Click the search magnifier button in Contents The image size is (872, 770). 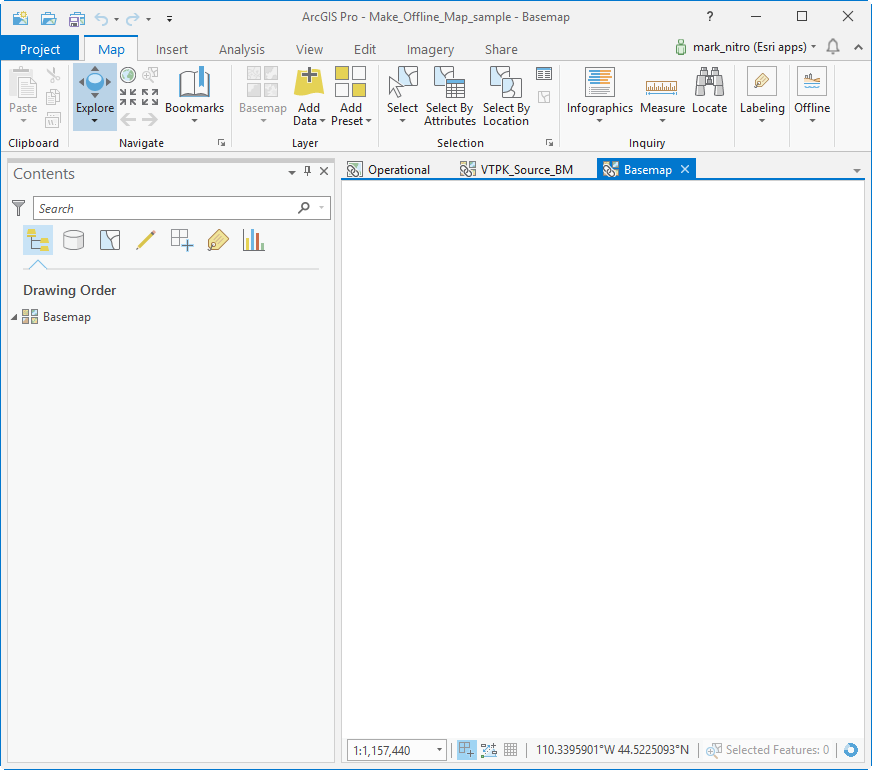coord(304,208)
